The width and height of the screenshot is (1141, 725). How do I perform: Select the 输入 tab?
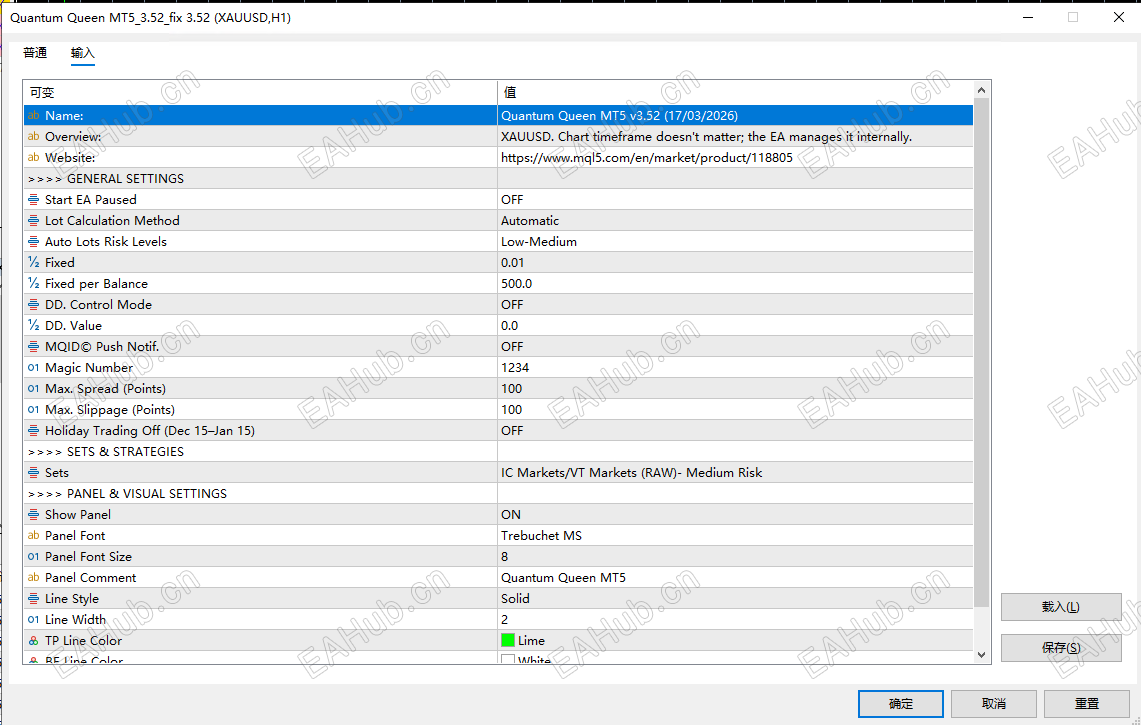tap(83, 52)
